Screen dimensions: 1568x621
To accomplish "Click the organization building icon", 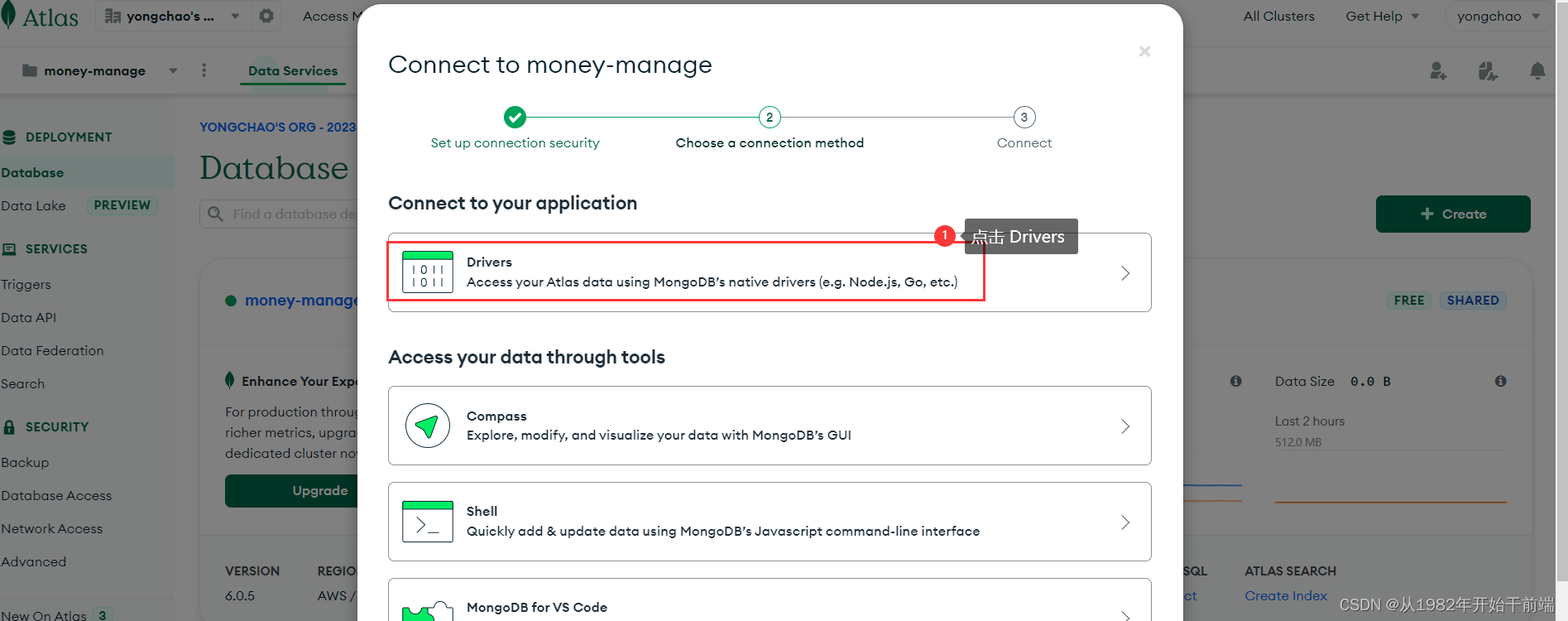I will pos(113,16).
